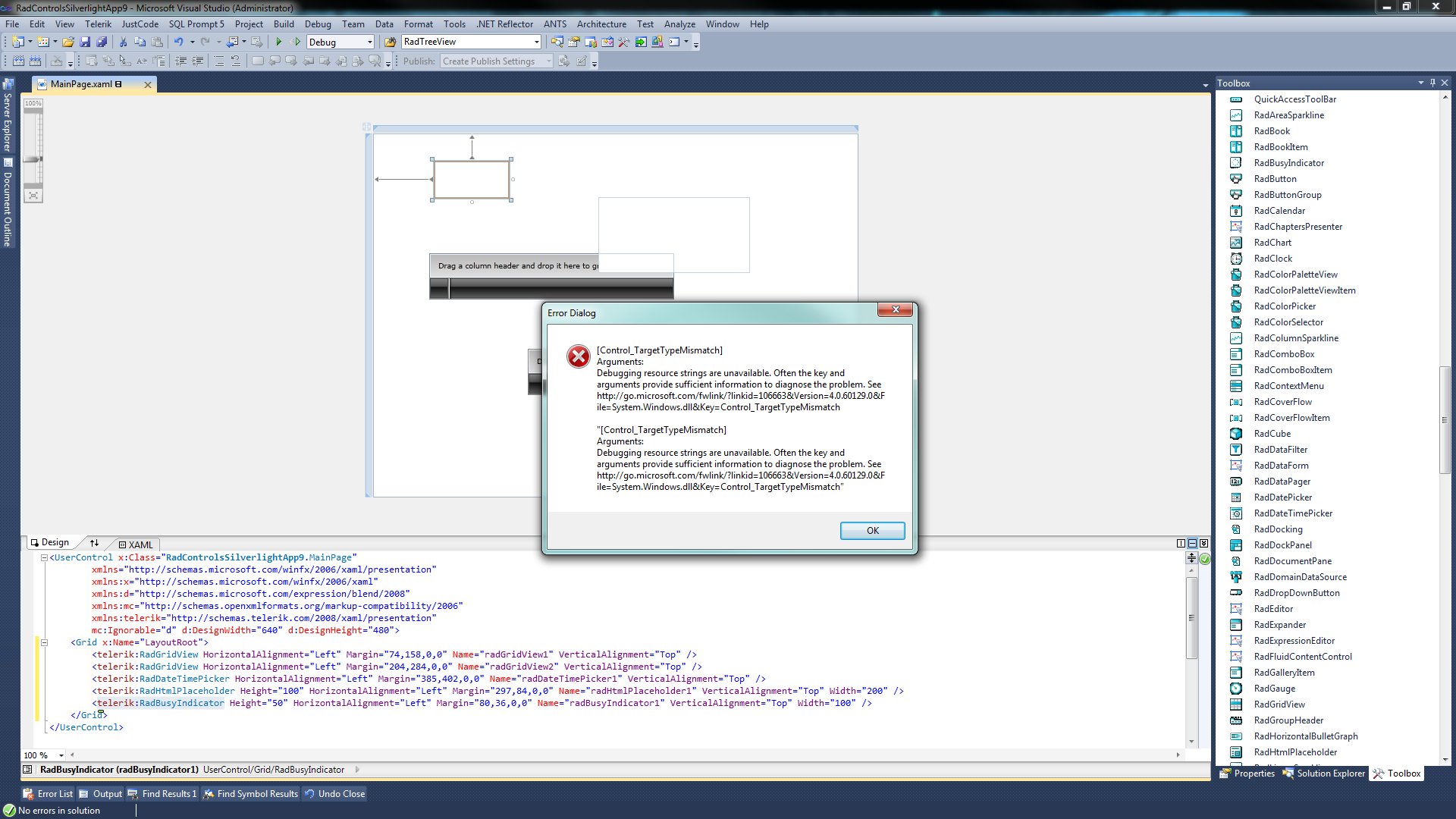Click the Save All icon
The width and height of the screenshot is (1456, 819).
102,42
